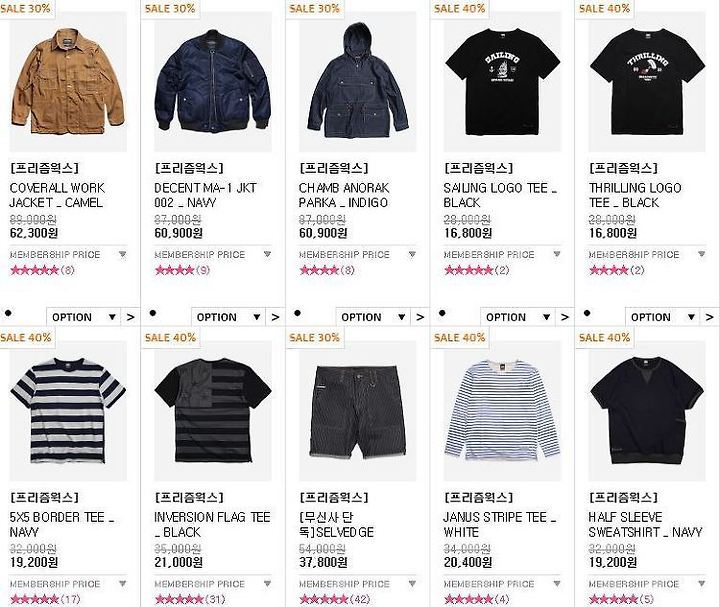Click the arrow next to Coverall Work Jacket OPTION
720x607 pixels.
[131, 317]
